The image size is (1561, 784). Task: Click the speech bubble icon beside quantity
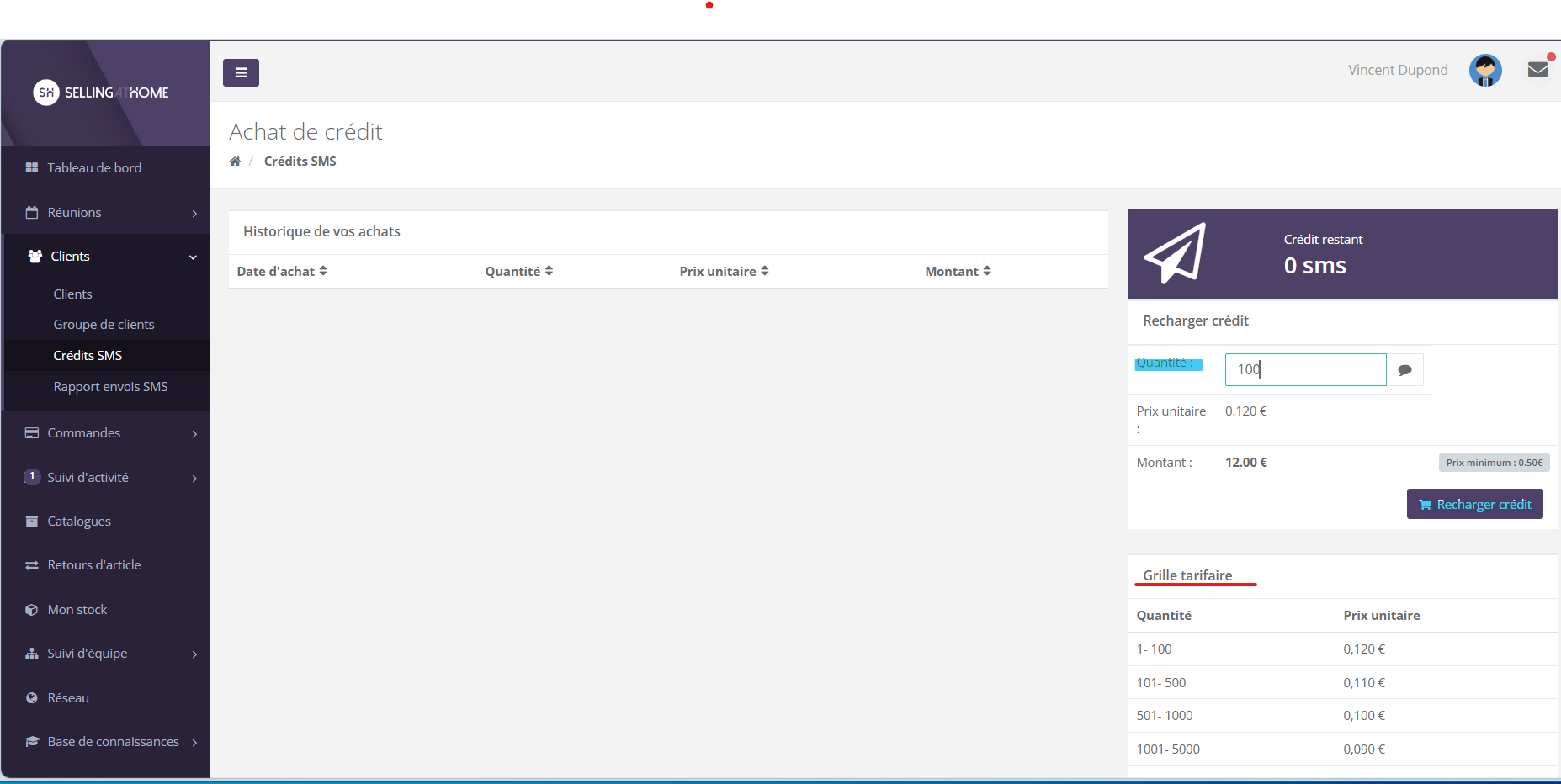click(x=1404, y=370)
